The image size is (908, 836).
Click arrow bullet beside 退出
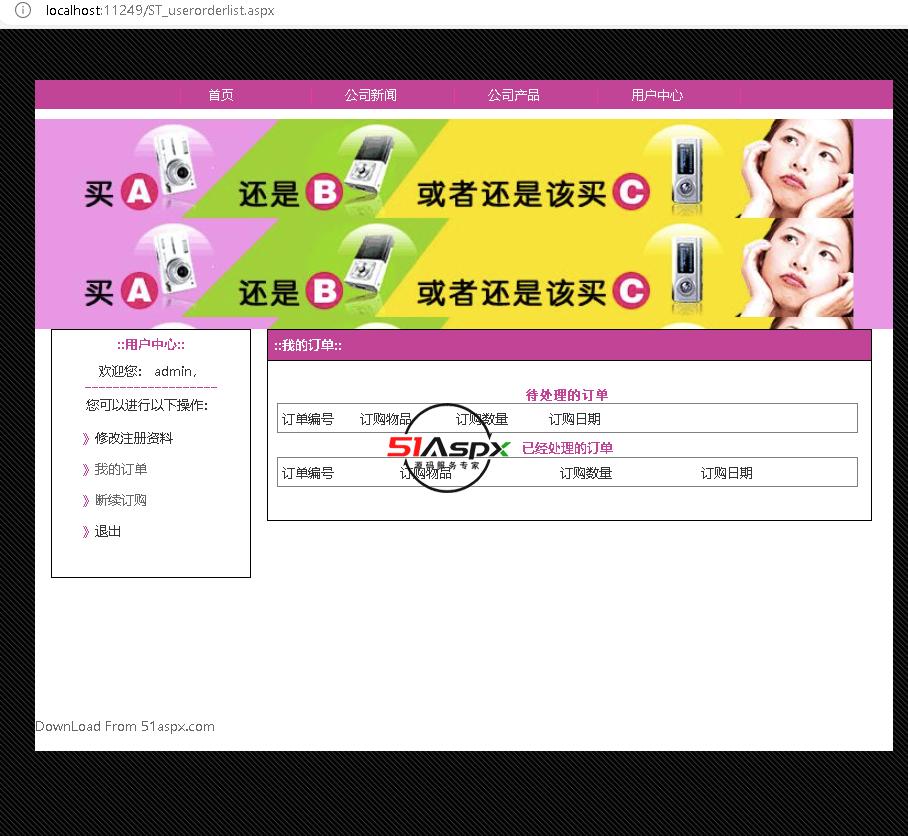coord(86,532)
